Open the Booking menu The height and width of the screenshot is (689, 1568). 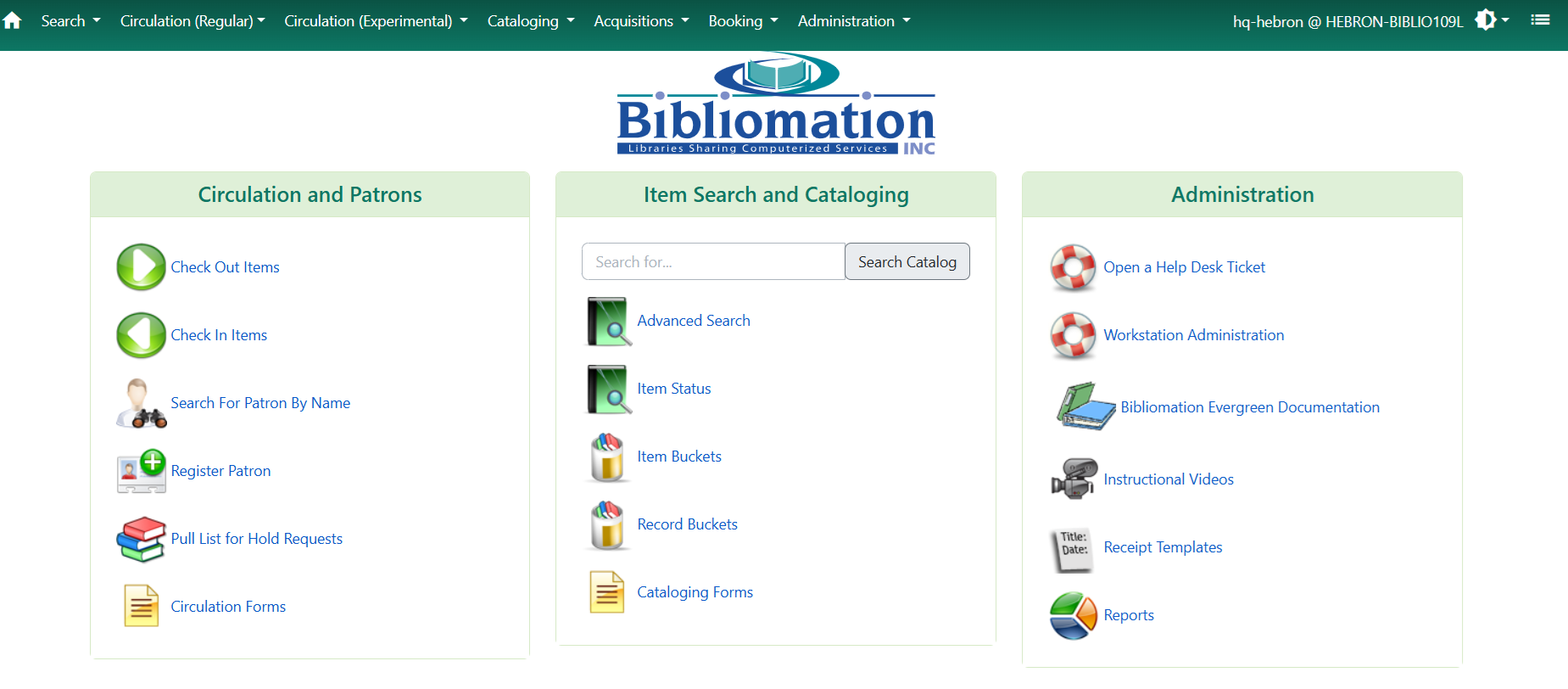[x=743, y=21]
